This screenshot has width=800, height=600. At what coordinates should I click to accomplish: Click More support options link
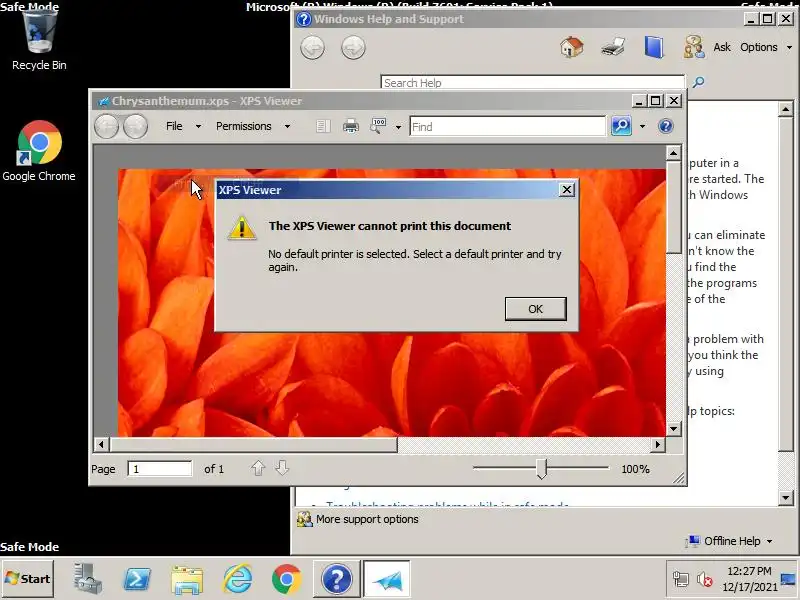[367, 519]
